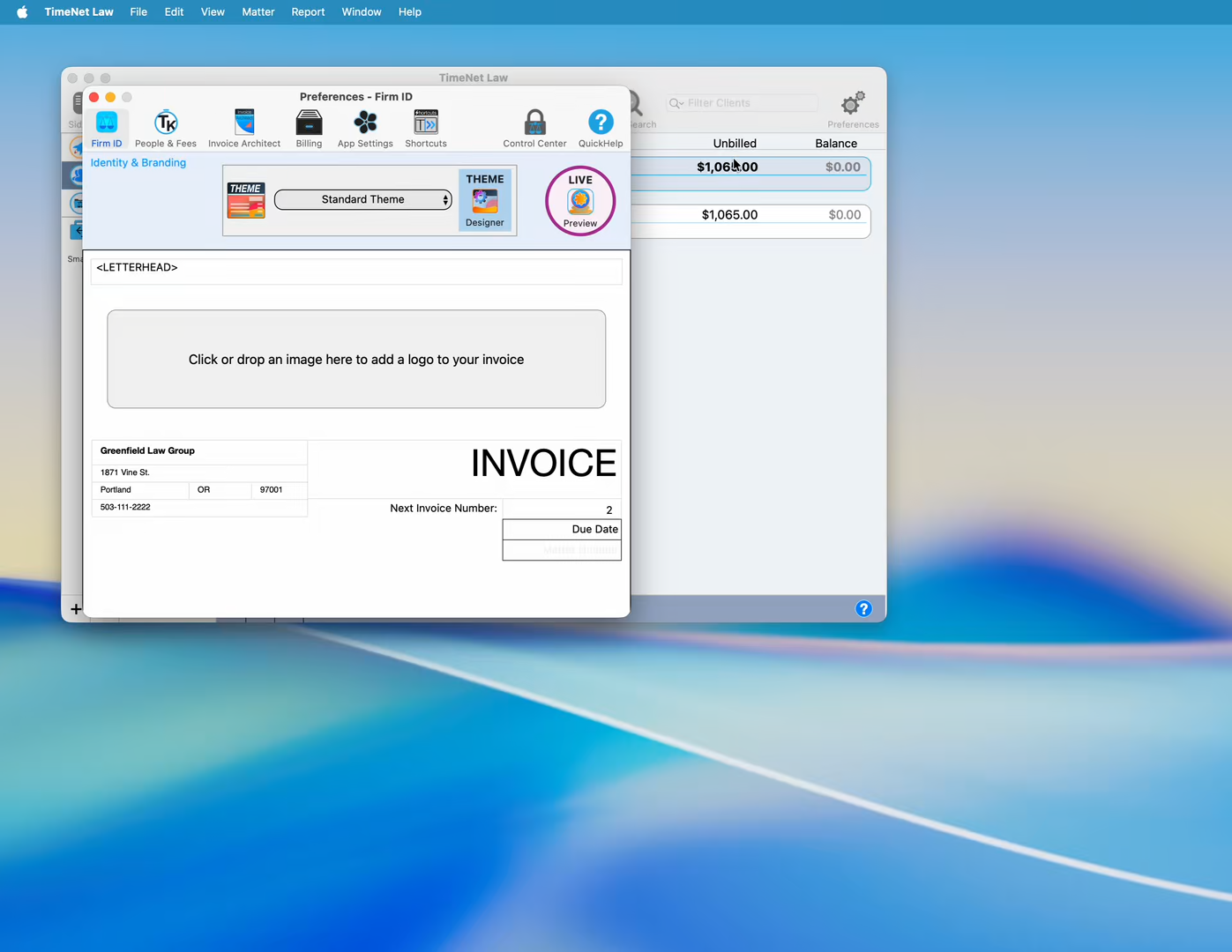Edit the firm name Greenfield Law Group
The width and height of the screenshot is (1232, 952).
tap(199, 451)
